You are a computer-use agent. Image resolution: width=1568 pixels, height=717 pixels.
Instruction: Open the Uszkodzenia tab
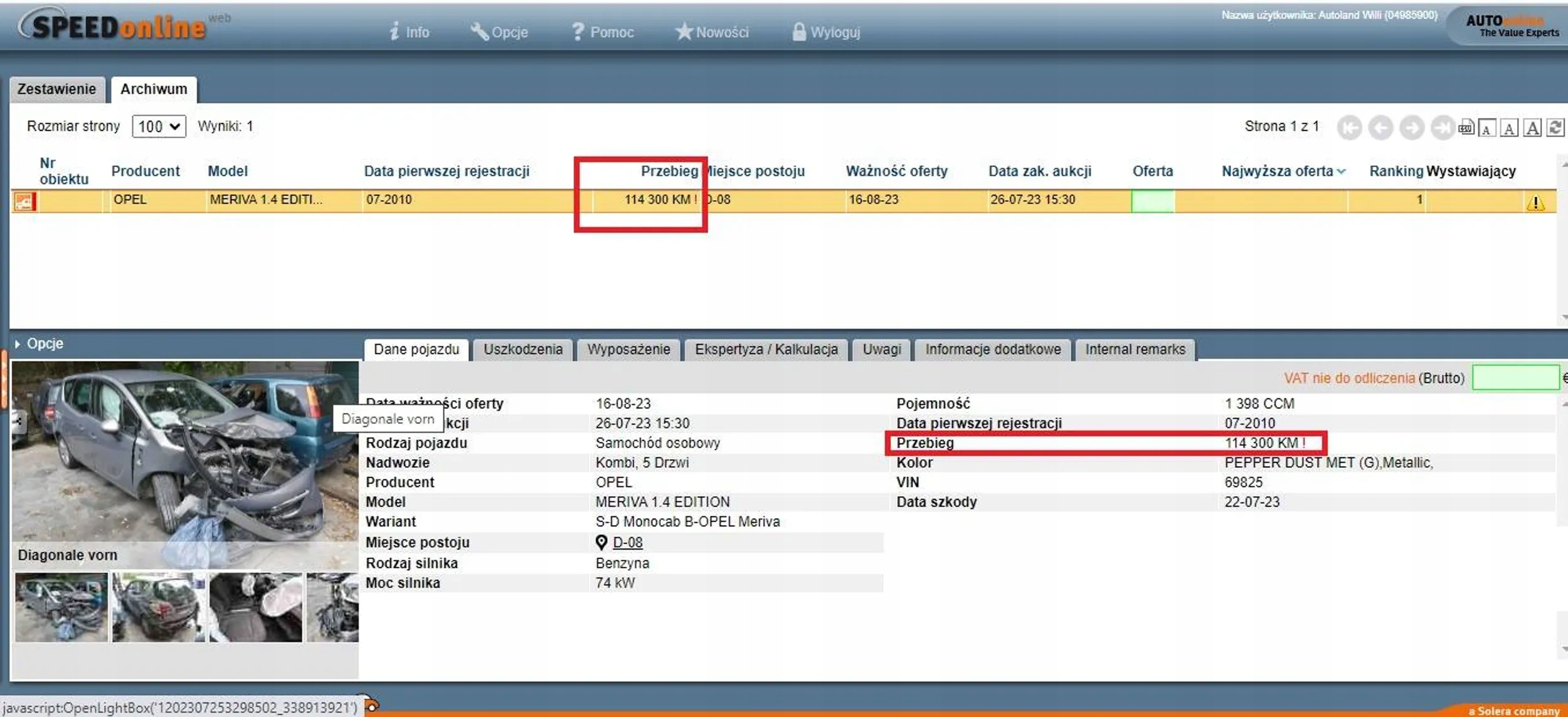(x=522, y=349)
